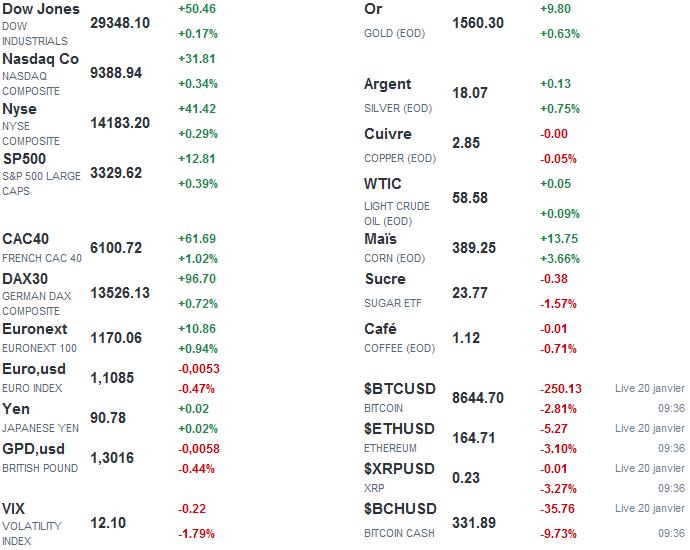Open the Dow Jones index link
Viewport: 690px width, 550px height.
pyautogui.click(x=41, y=10)
